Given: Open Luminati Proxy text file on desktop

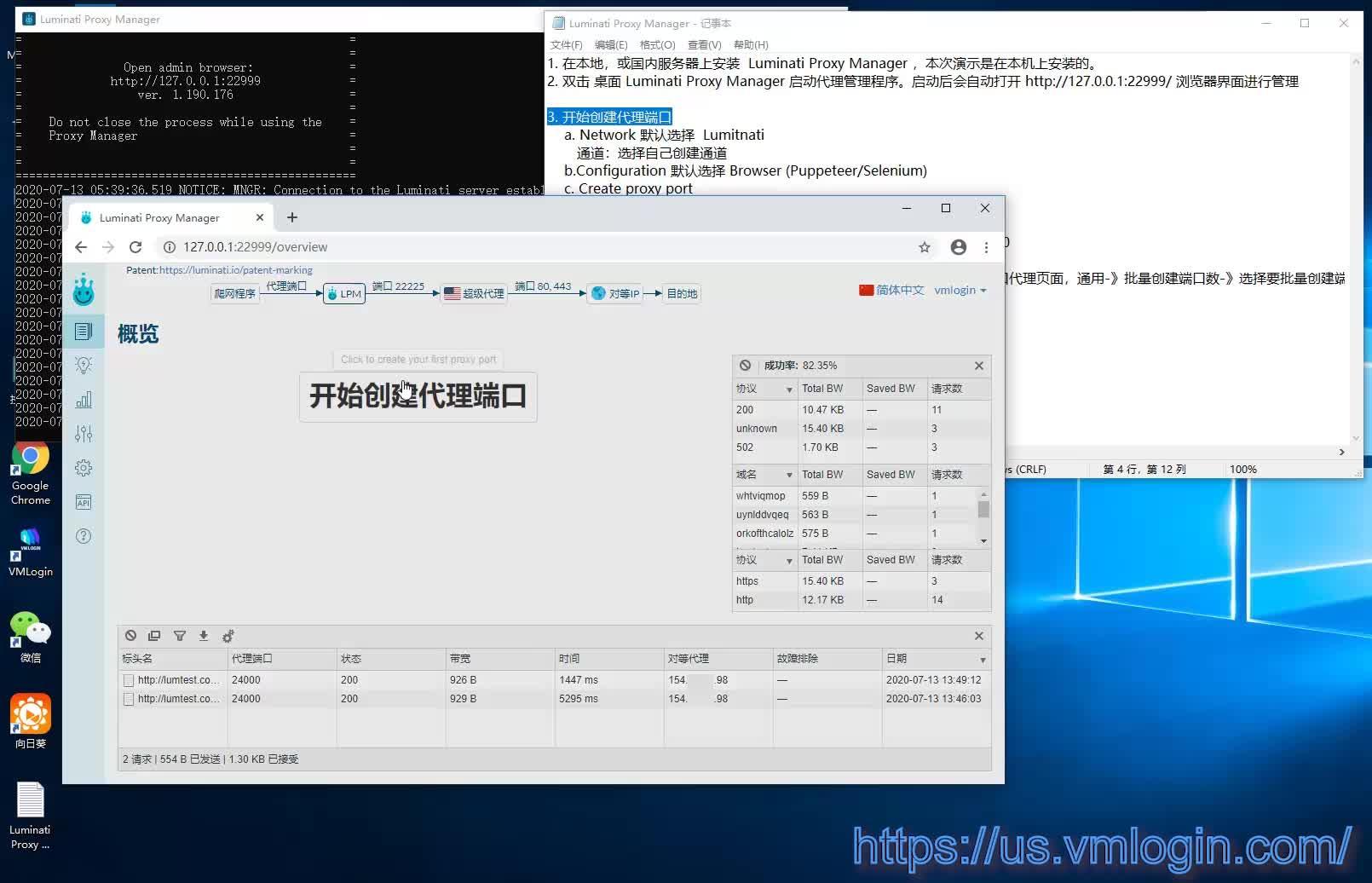Looking at the screenshot, I should 30,816.
